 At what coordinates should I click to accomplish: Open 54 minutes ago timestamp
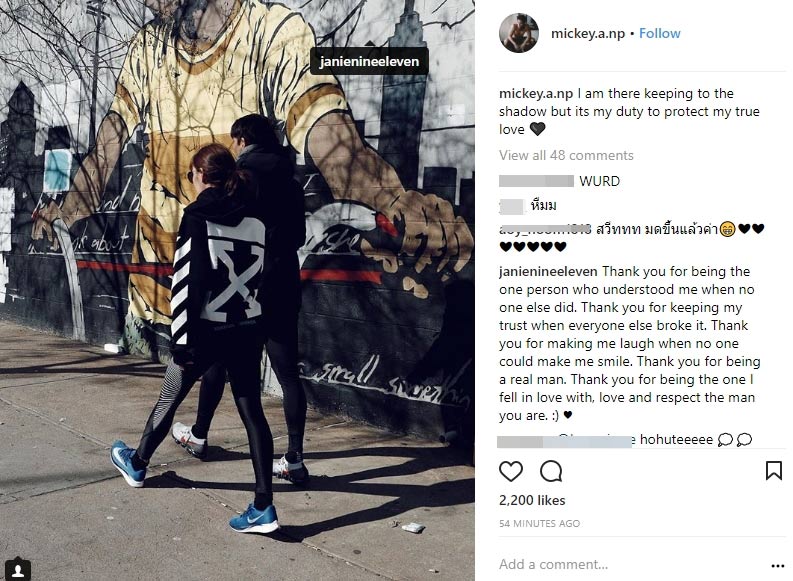click(539, 523)
